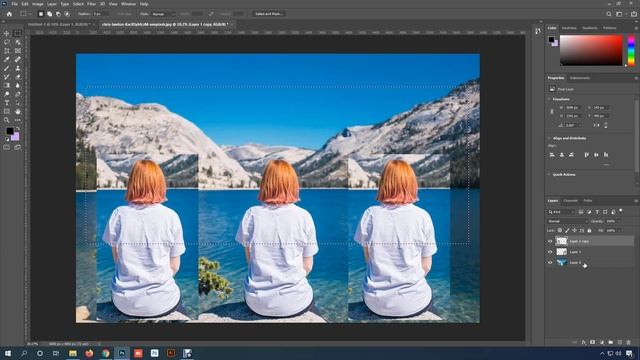640x360 pixels.
Task: Select the Lasso tool
Action: tap(7, 42)
